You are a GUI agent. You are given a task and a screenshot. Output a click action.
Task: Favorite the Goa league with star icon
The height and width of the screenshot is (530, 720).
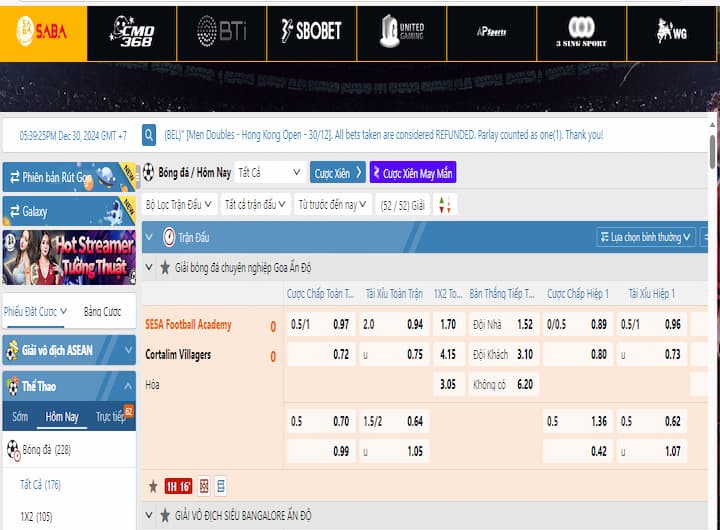(x=165, y=268)
